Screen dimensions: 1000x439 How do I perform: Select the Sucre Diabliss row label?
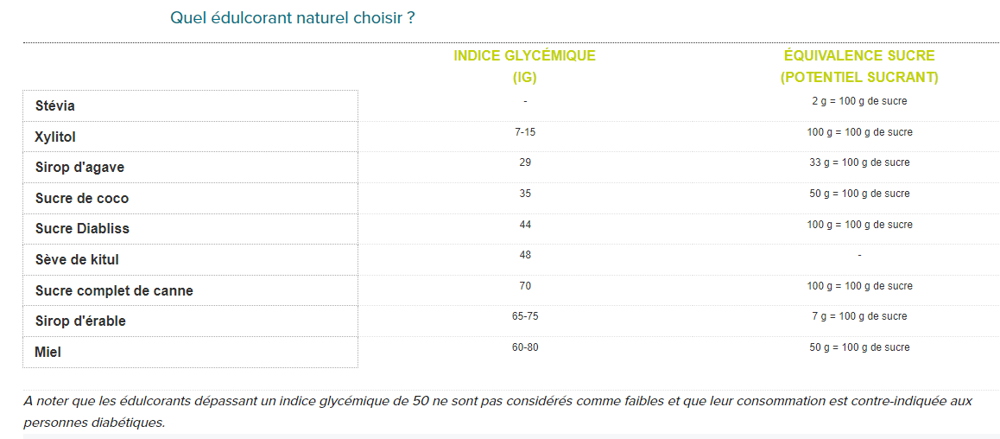coord(82,229)
